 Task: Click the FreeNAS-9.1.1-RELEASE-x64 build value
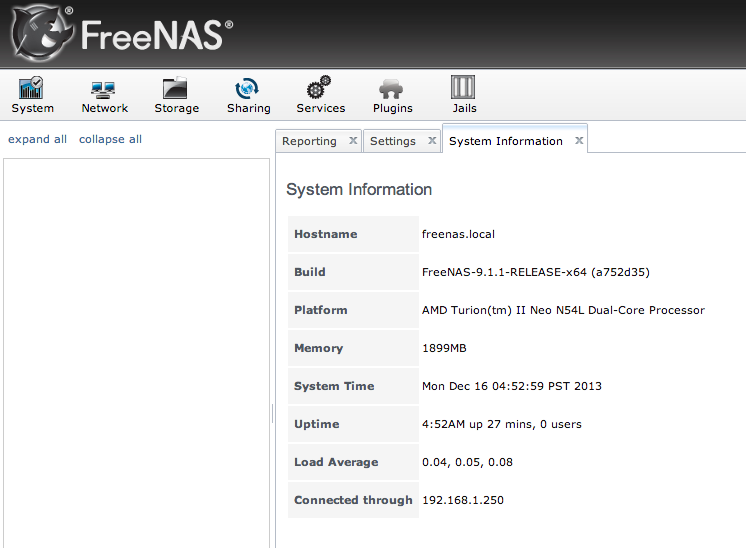[536, 272]
